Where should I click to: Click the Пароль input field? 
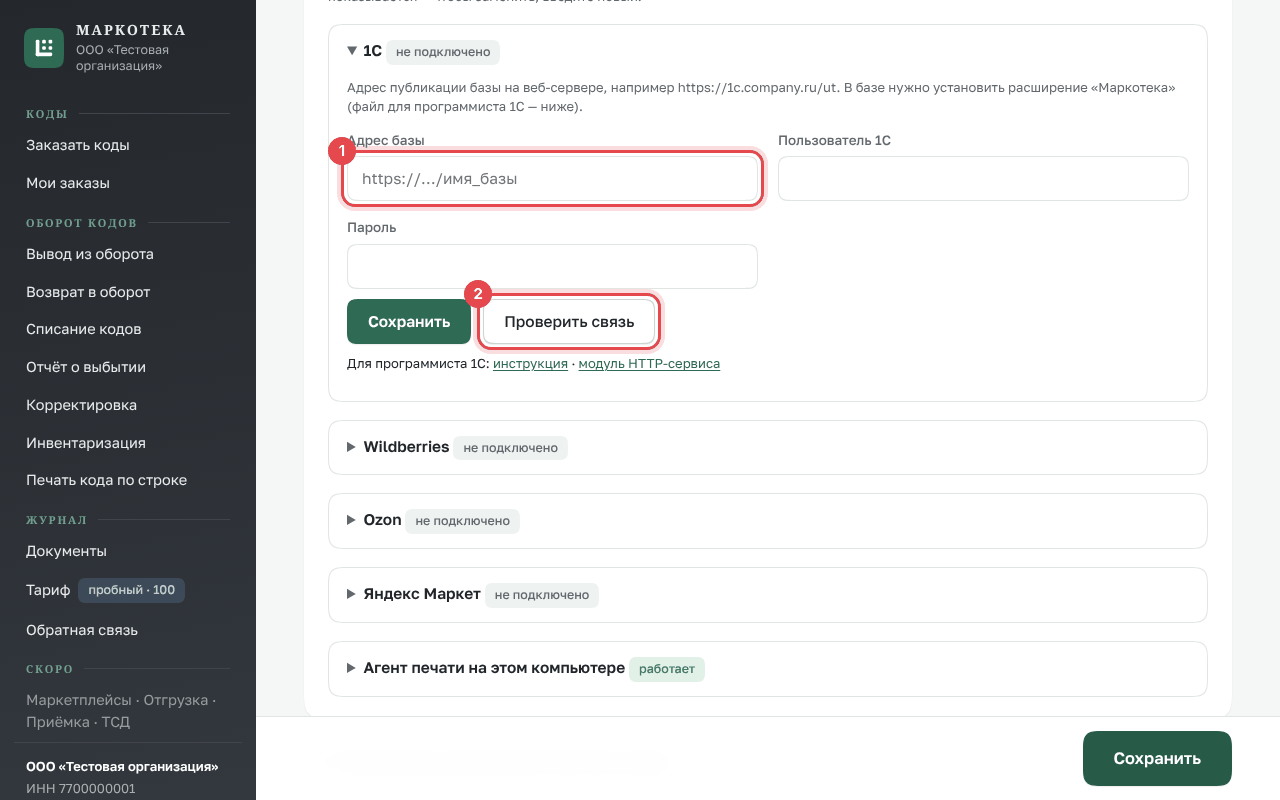pos(552,266)
